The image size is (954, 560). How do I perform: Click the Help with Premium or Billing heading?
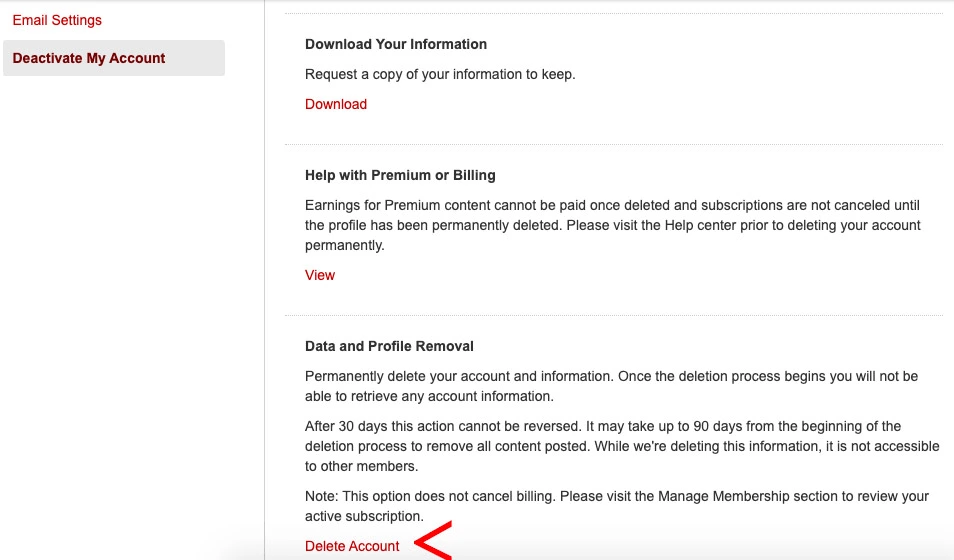[x=400, y=175]
